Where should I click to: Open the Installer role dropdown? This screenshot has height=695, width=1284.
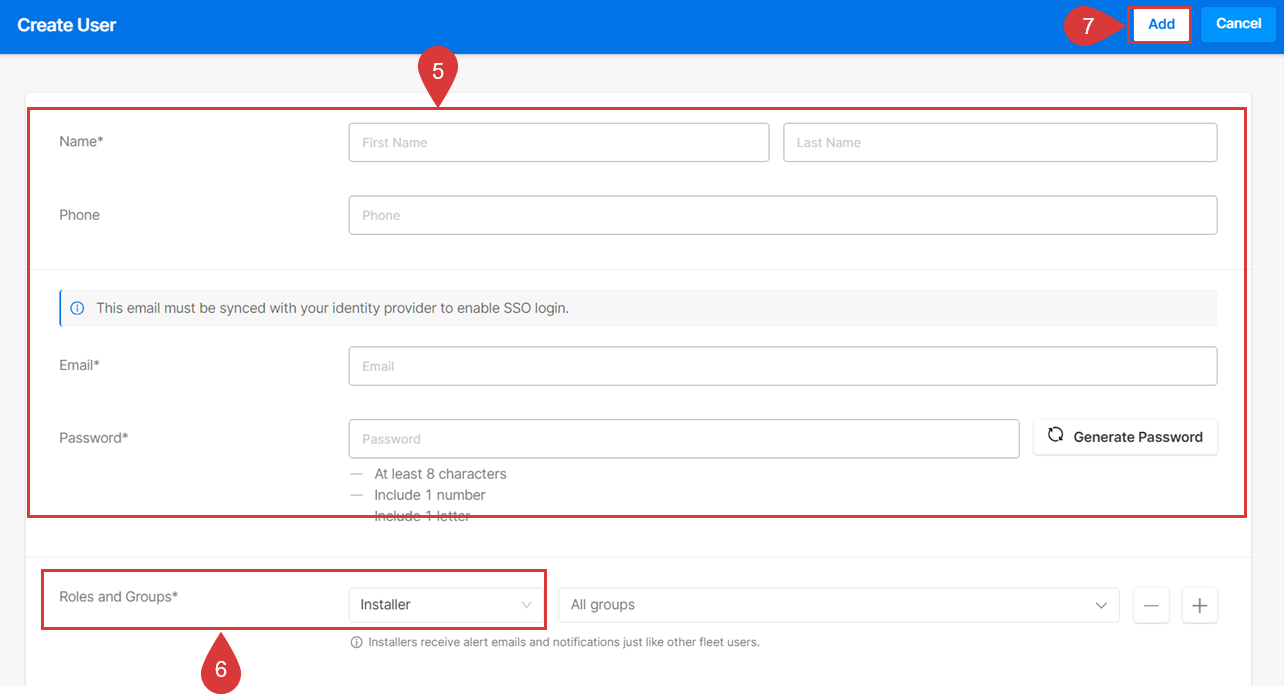click(x=445, y=605)
